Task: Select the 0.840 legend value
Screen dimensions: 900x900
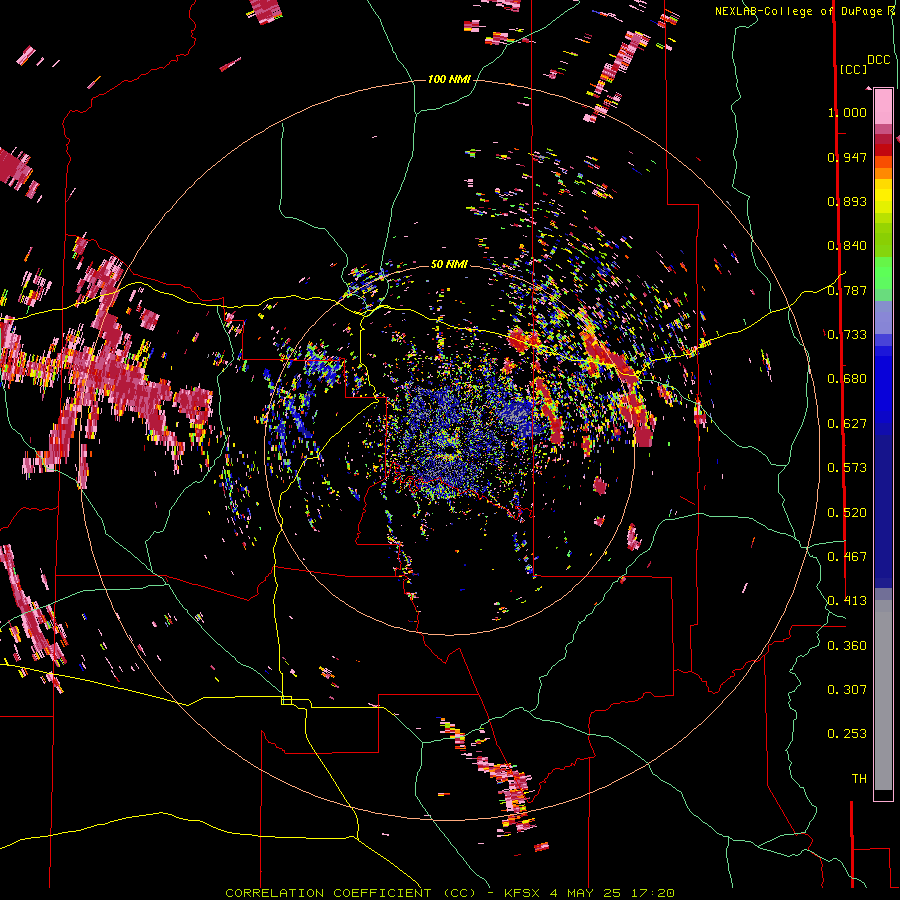Action: 847,246
